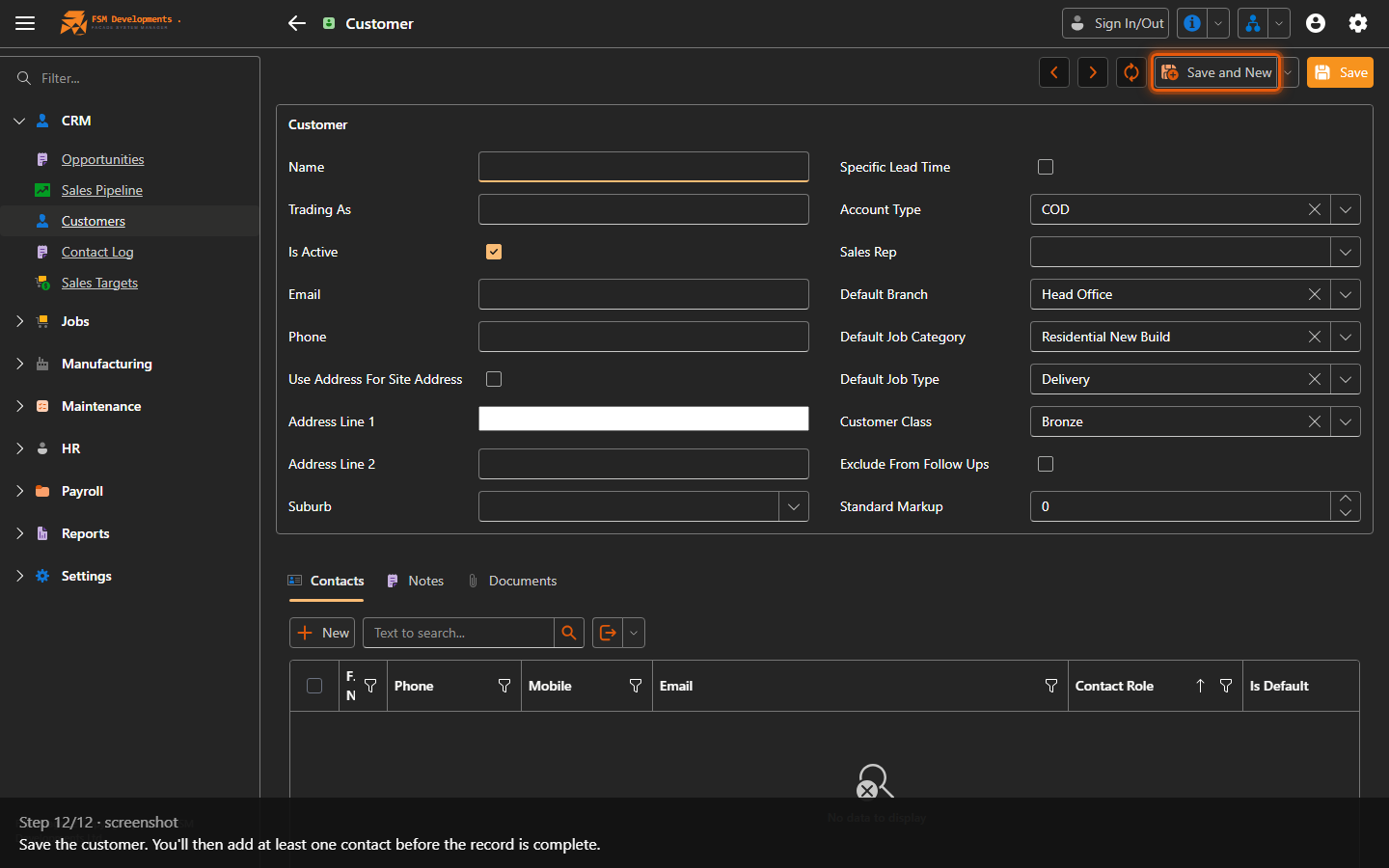Increase the Standard Markup value
The height and width of the screenshot is (868, 1389).
(1346, 499)
